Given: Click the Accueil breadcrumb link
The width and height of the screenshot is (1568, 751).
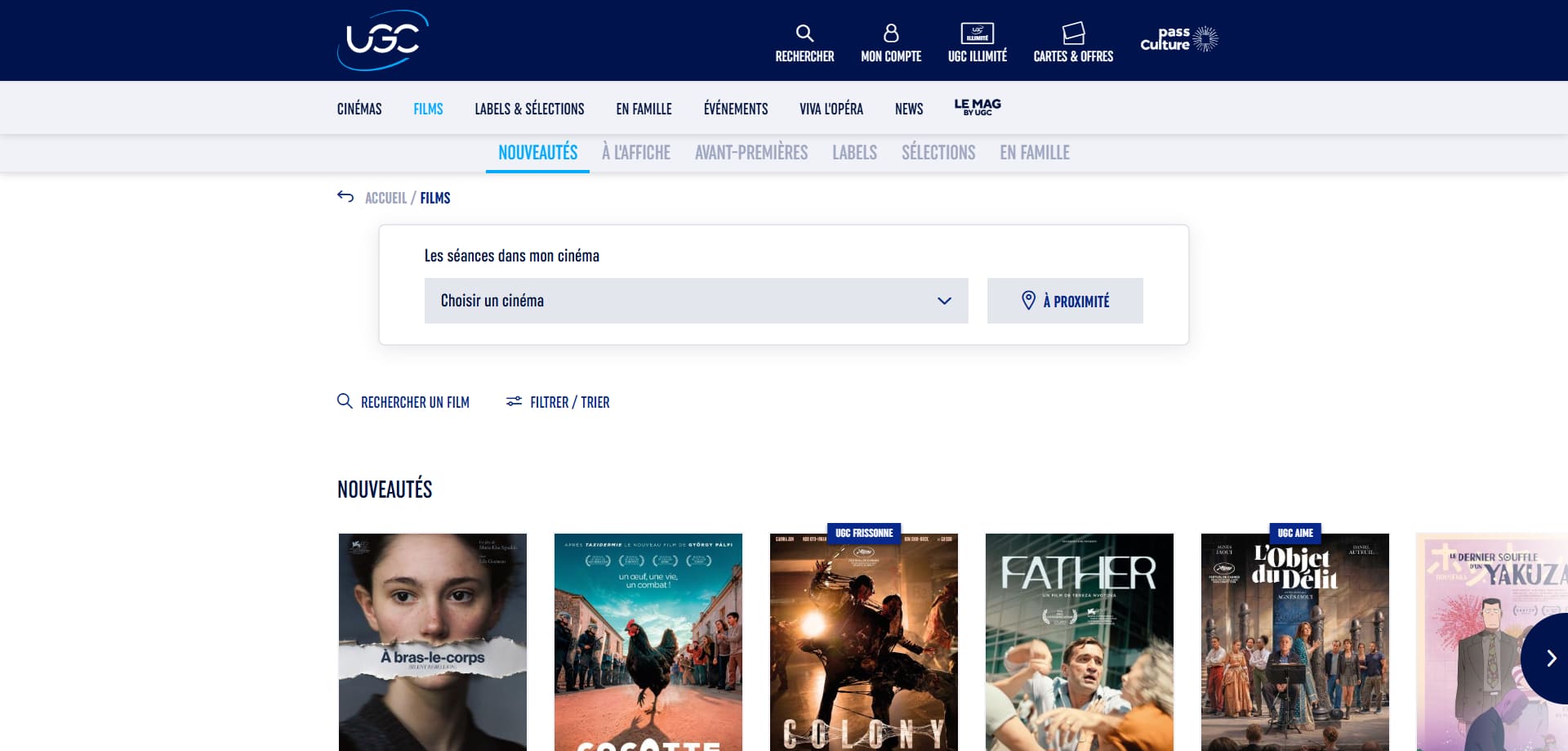Looking at the screenshot, I should click(x=385, y=198).
